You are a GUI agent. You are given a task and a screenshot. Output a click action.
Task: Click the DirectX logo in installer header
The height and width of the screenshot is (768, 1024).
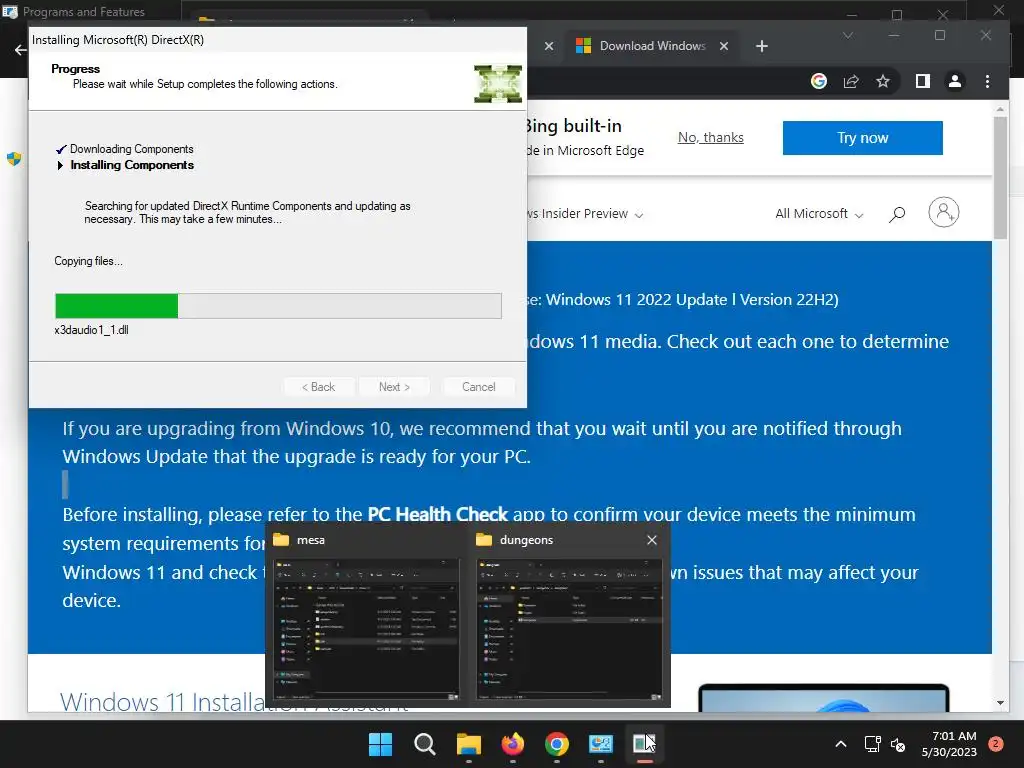(x=498, y=84)
